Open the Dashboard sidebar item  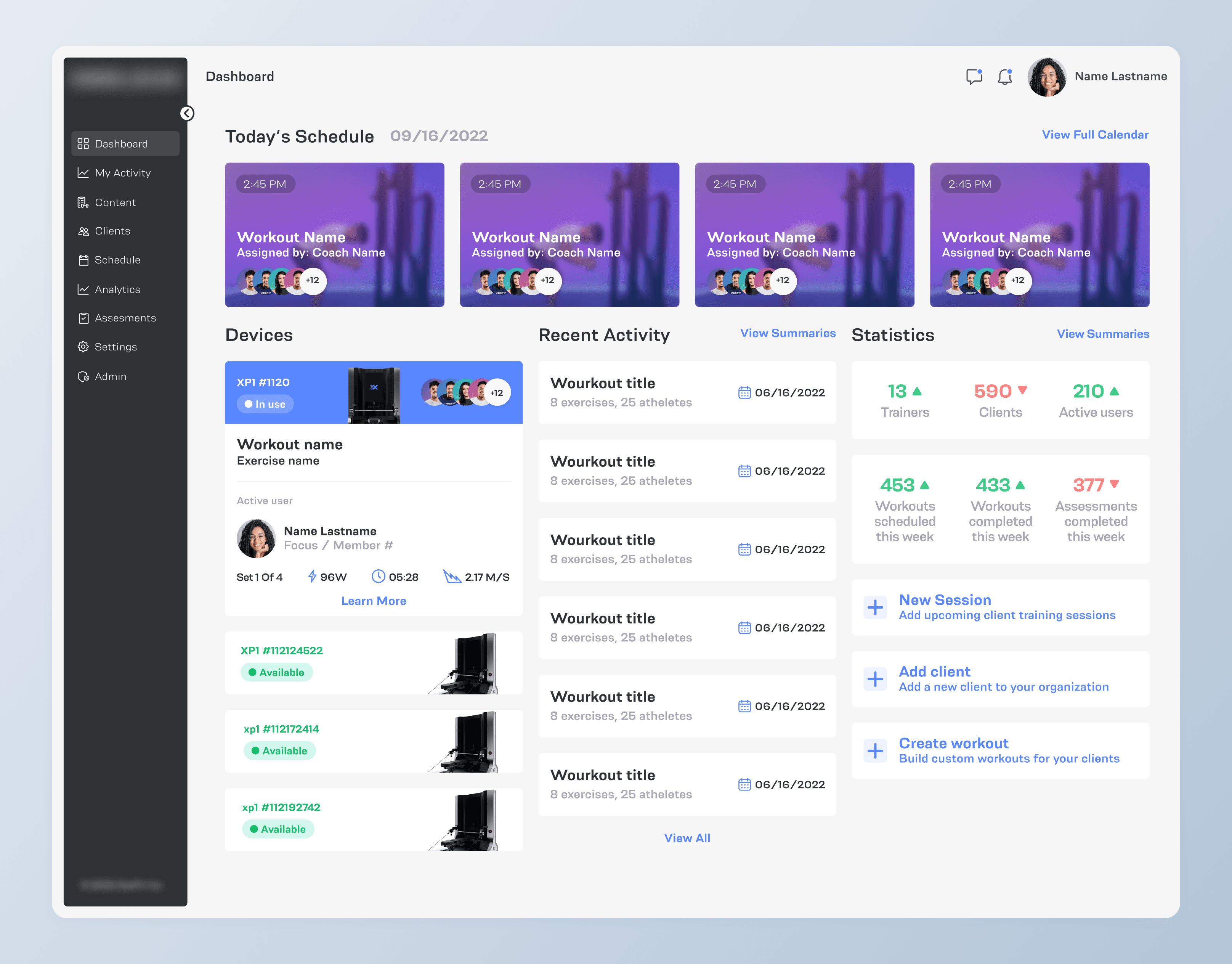[125, 144]
